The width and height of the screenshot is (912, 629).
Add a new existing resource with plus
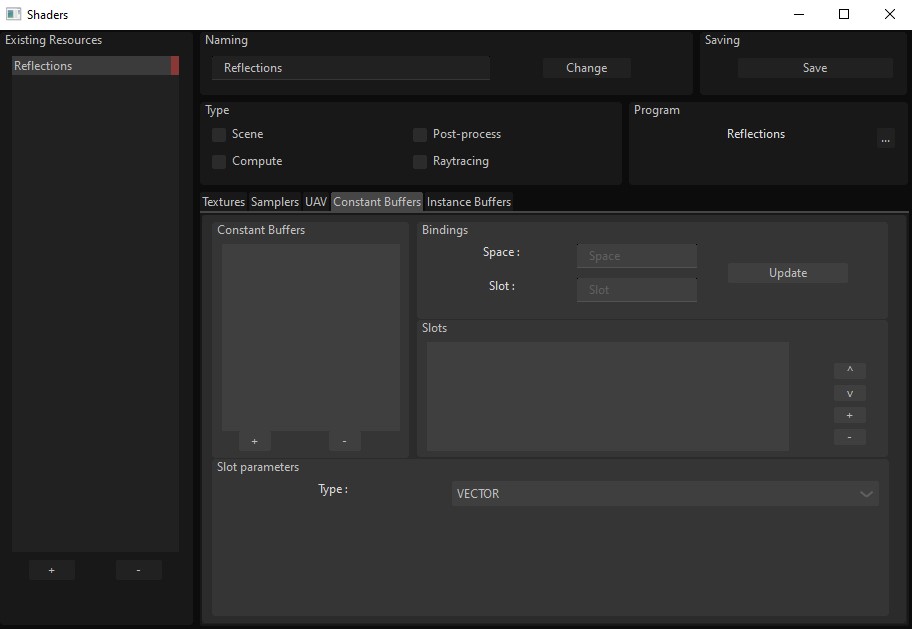coord(52,570)
